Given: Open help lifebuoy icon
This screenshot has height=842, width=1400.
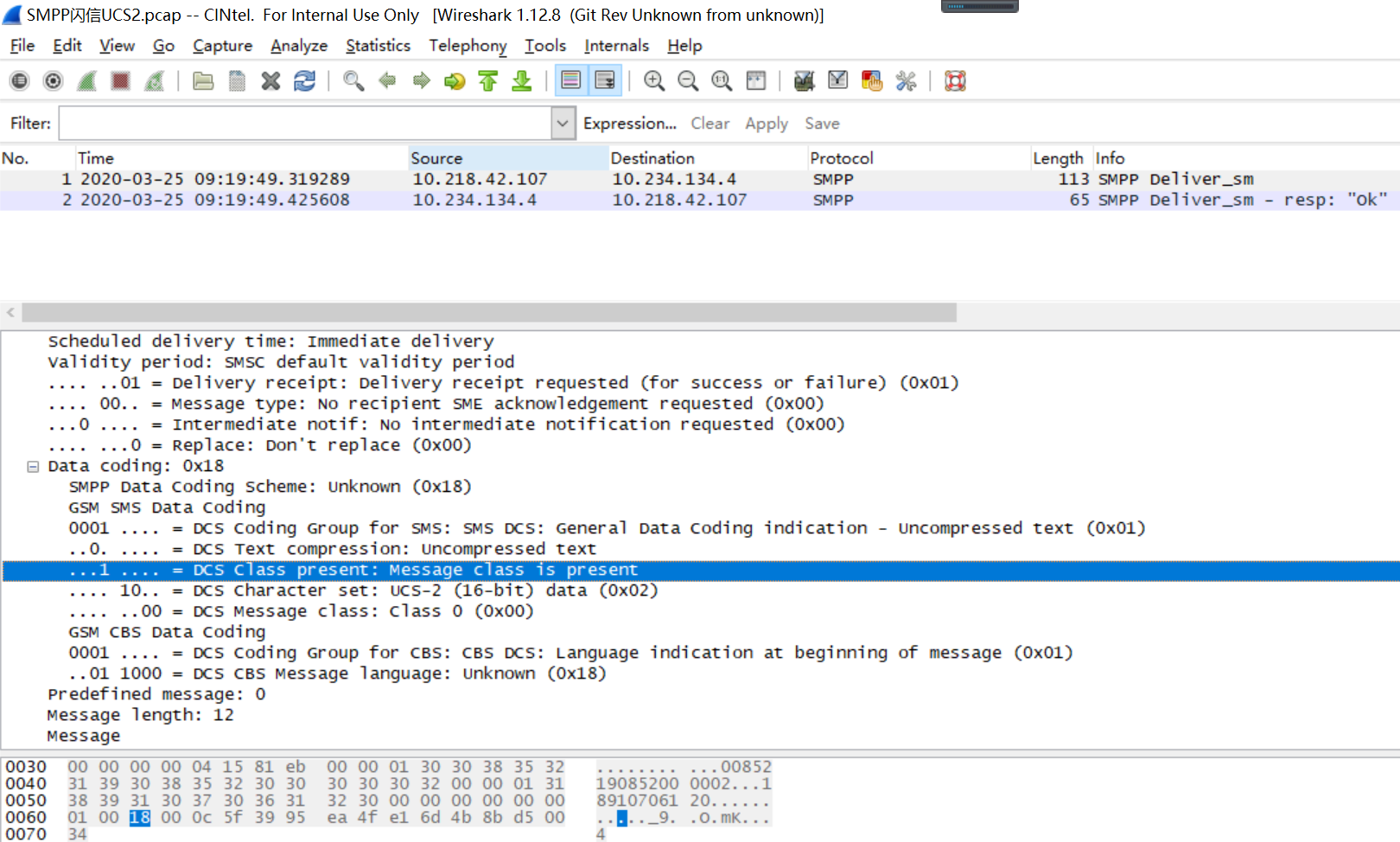Looking at the screenshot, I should point(955,81).
